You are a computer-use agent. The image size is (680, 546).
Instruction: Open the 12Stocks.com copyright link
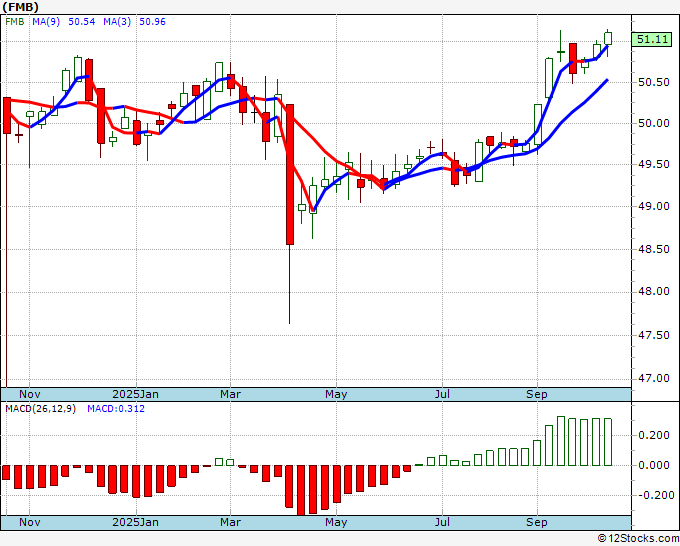click(x=638, y=538)
